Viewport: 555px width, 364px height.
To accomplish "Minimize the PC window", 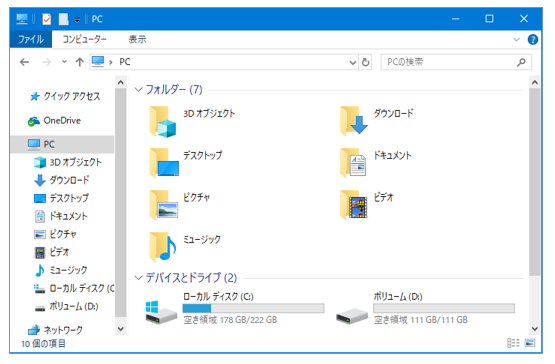I will (456, 19).
